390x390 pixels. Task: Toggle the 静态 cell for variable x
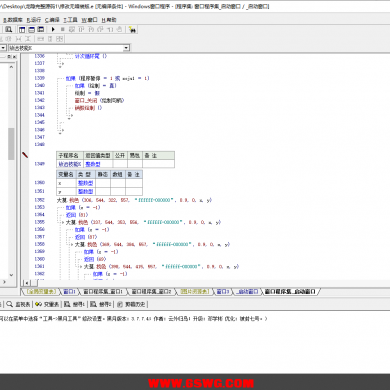(x=103, y=183)
